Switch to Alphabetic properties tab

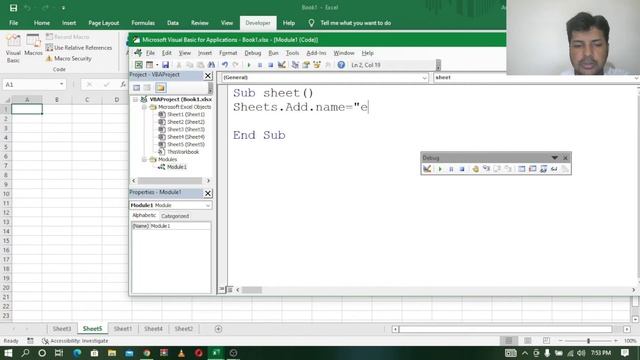(144, 216)
